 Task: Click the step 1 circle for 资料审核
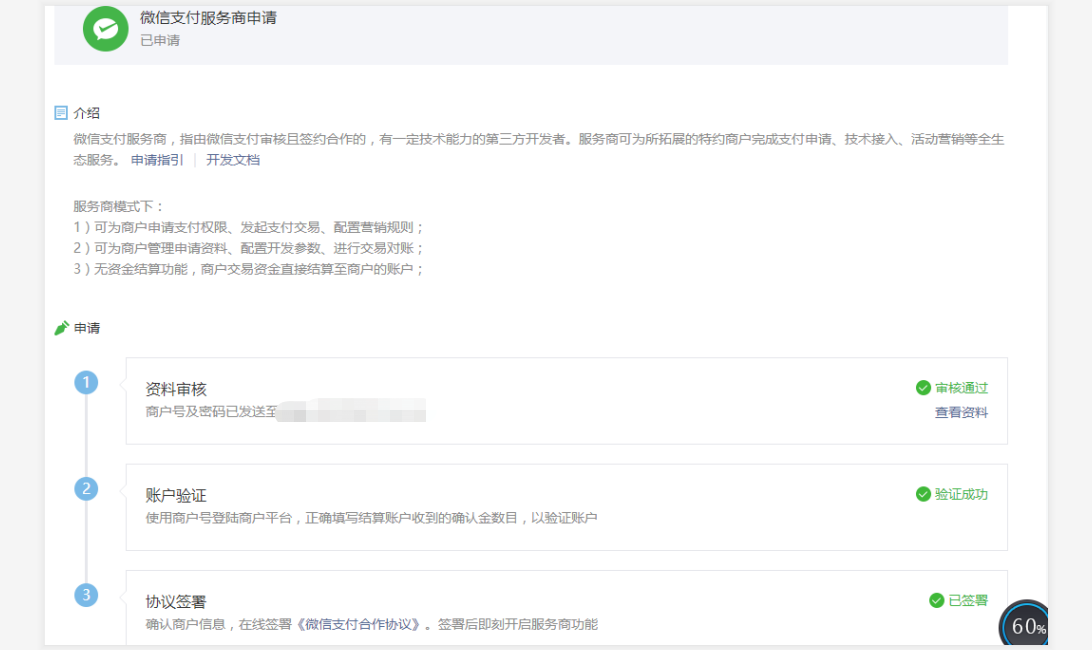coord(86,382)
